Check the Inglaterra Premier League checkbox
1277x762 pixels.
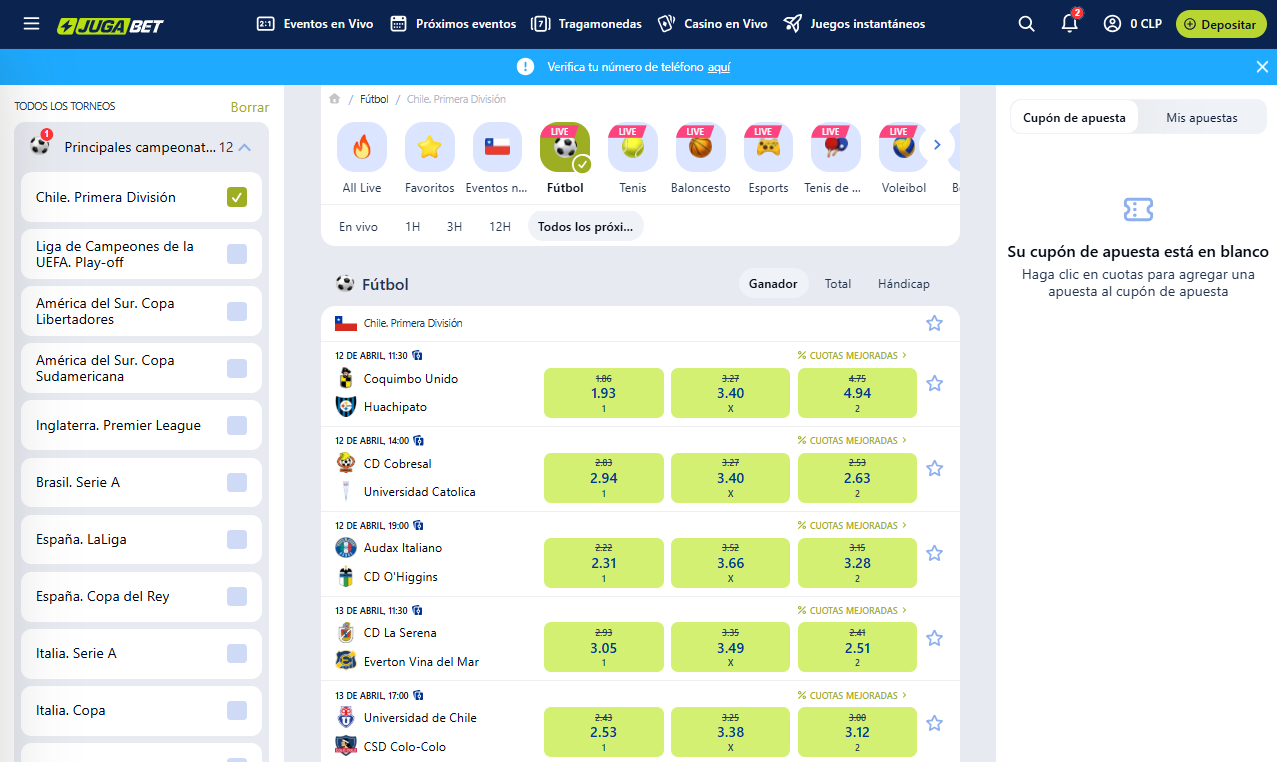point(237,425)
